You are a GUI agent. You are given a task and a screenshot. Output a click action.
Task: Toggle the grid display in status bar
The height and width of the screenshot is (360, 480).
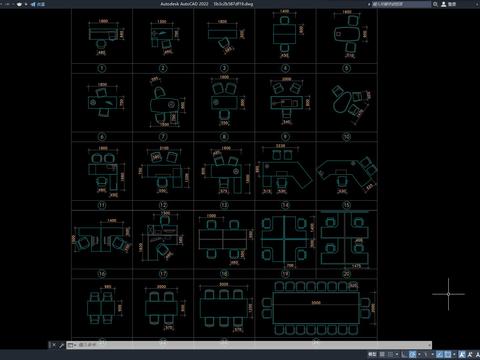coord(382,354)
